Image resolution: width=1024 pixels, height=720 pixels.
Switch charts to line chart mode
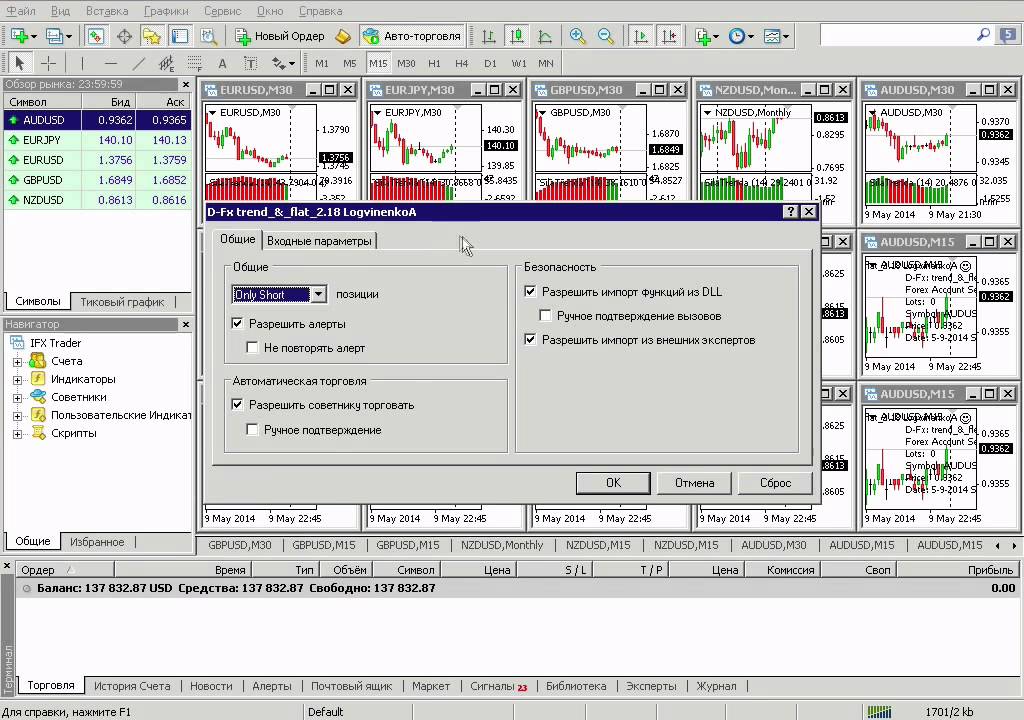click(x=545, y=36)
